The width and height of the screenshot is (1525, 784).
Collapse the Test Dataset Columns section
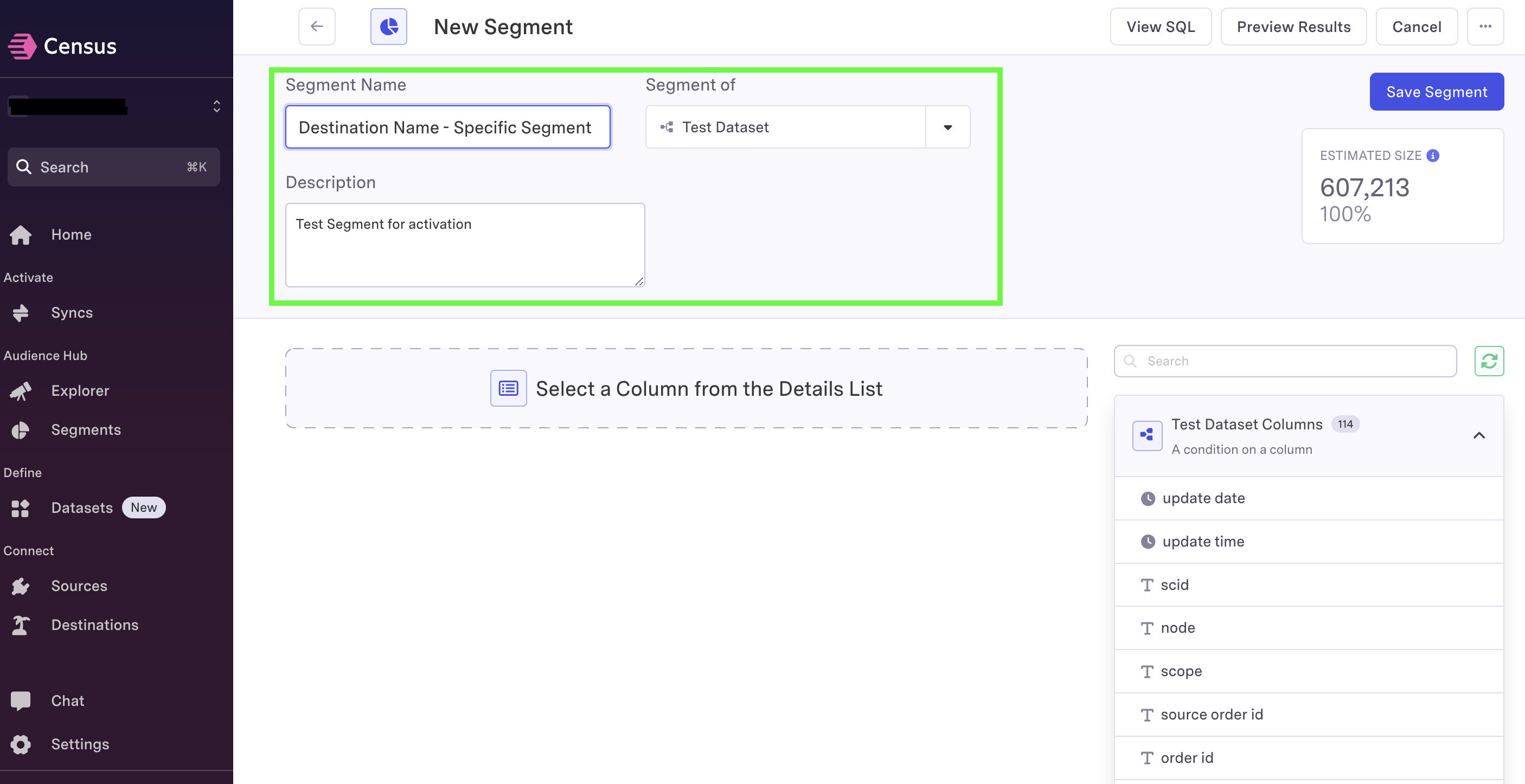(1479, 435)
